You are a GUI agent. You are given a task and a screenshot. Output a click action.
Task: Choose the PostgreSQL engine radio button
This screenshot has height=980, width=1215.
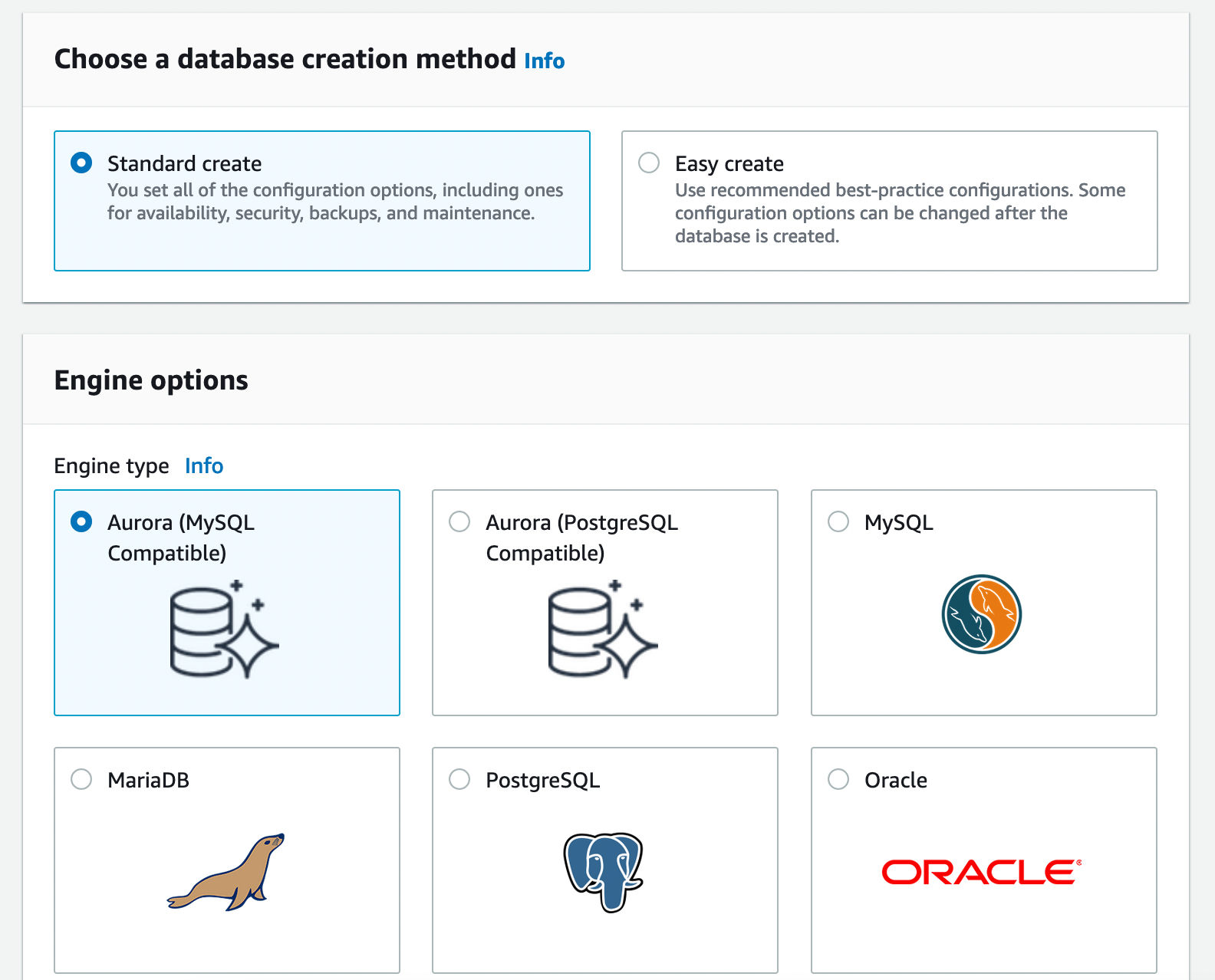(x=459, y=779)
